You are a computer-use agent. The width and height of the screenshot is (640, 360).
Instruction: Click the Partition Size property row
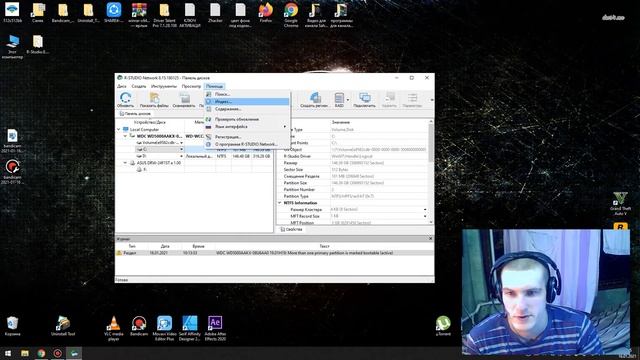pyautogui.click(x=353, y=183)
